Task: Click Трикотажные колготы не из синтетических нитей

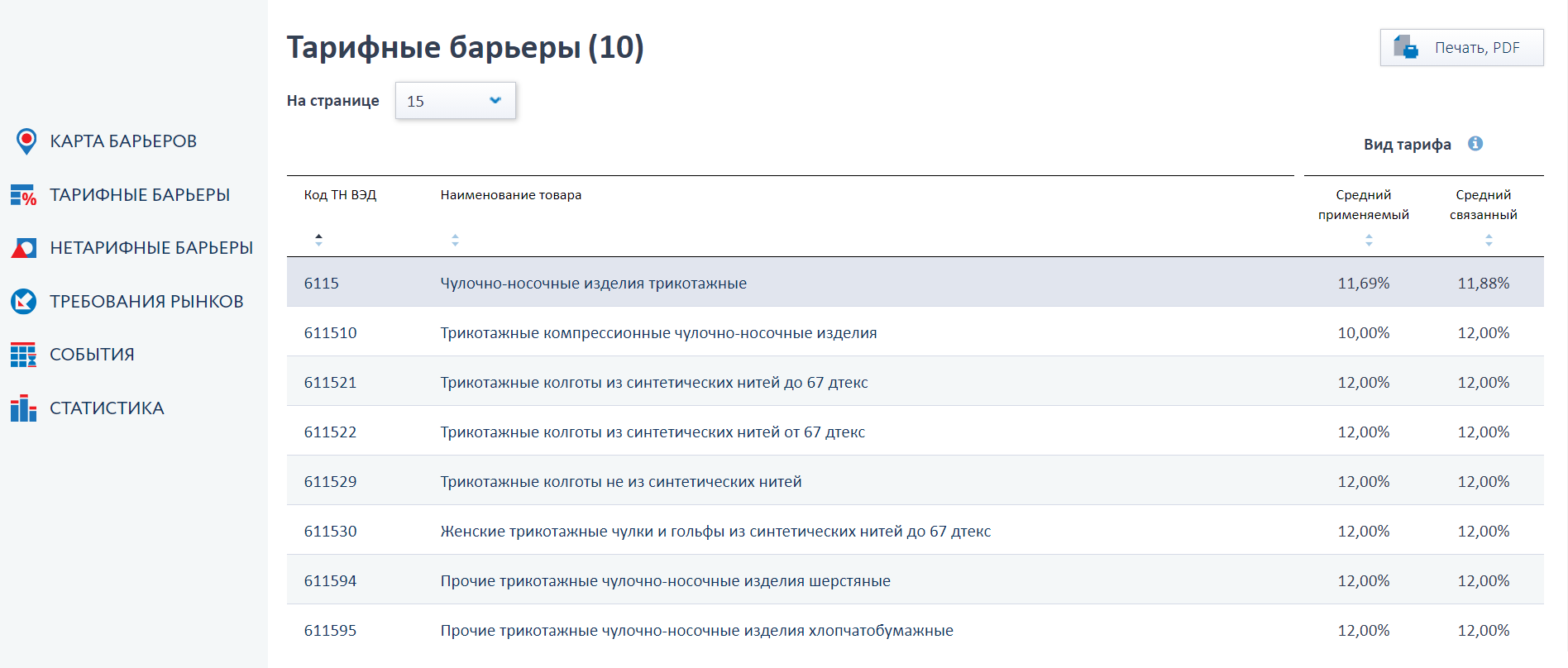Action: pyautogui.click(x=621, y=482)
